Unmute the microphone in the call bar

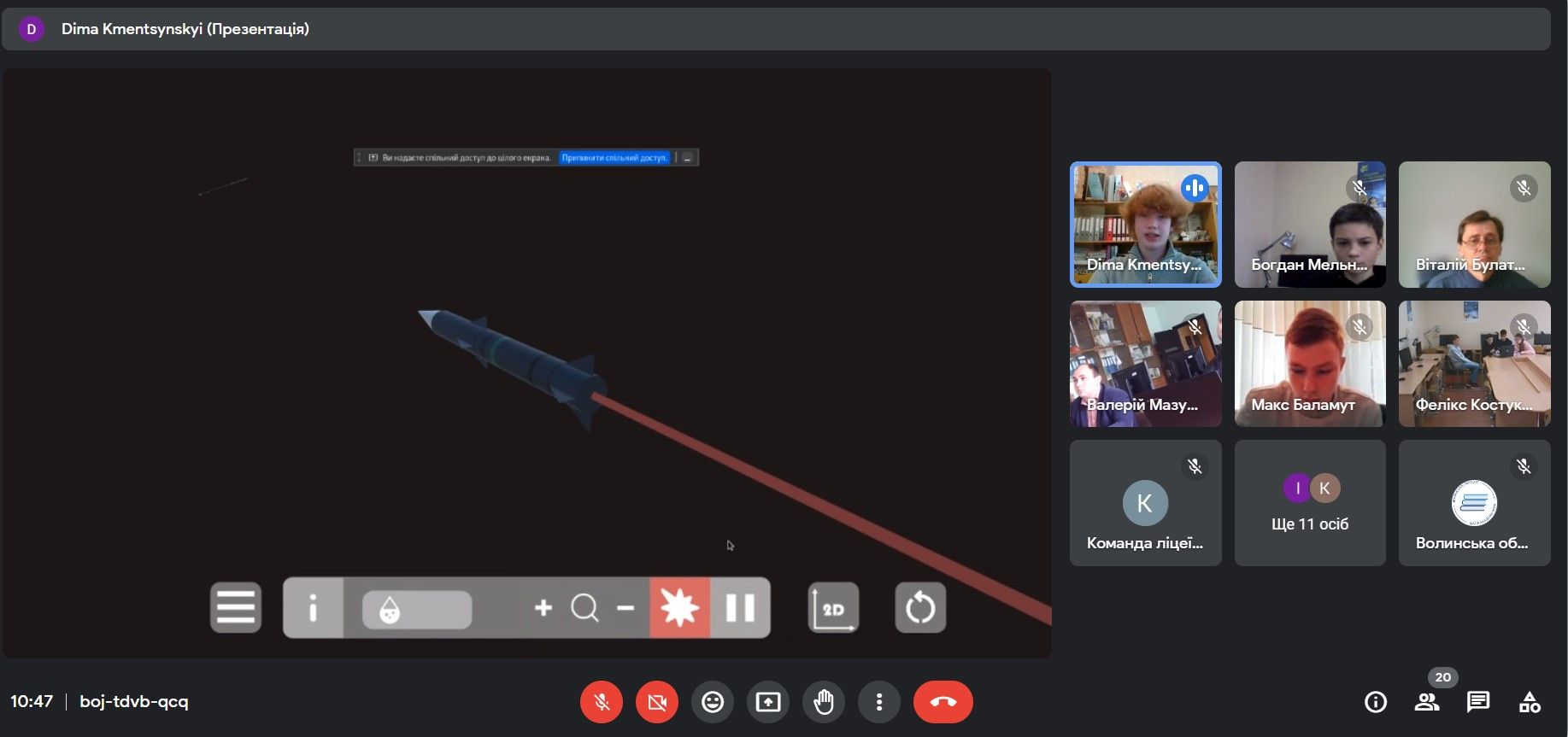[602, 702]
